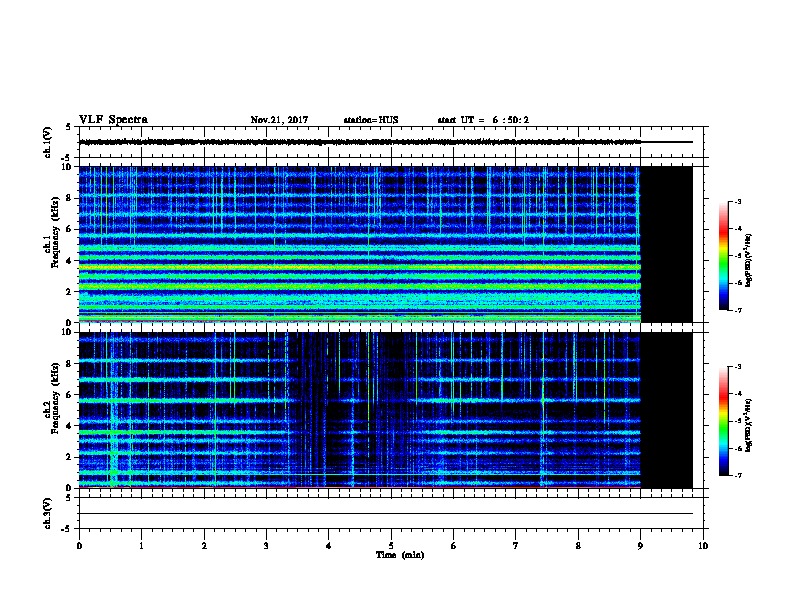This screenshot has width=792, height=612.
Task: Click time-axis tick label "6"
Action: pos(453,546)
